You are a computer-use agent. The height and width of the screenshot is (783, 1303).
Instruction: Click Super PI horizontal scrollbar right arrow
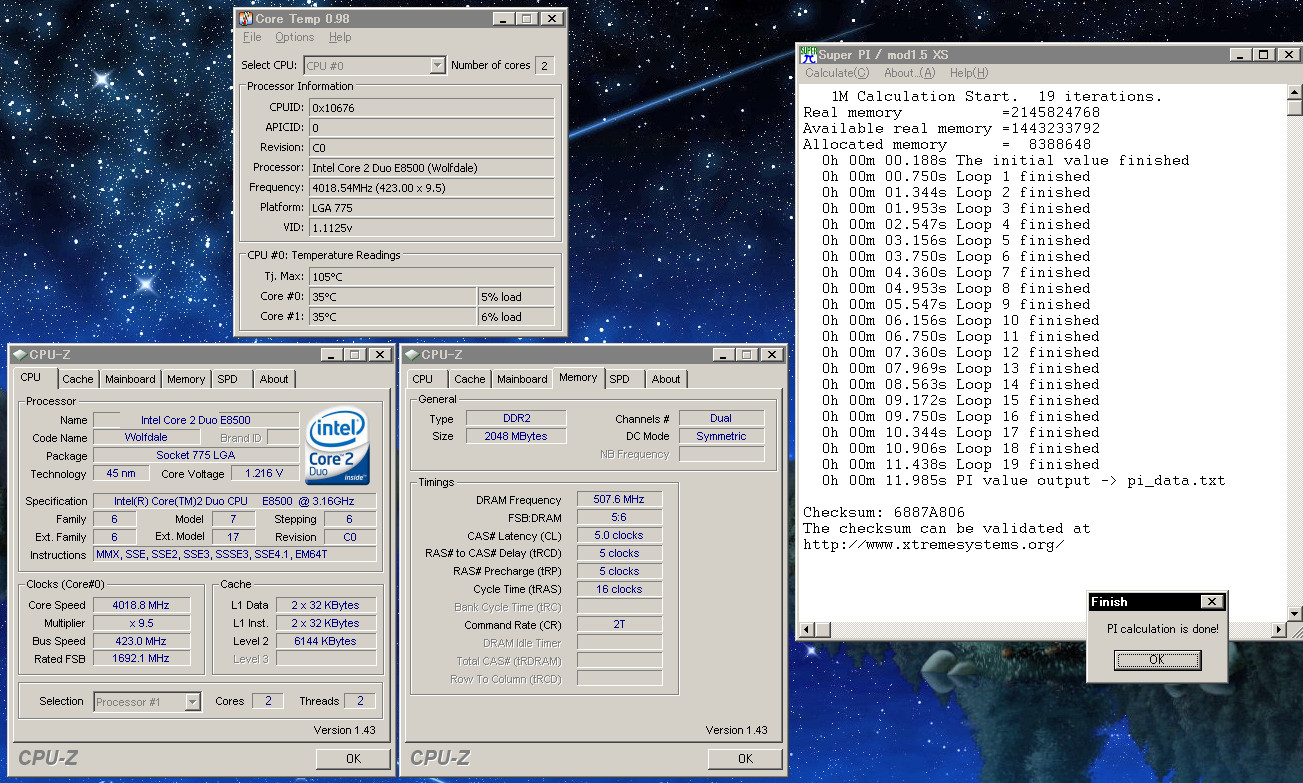(1278, 630)
